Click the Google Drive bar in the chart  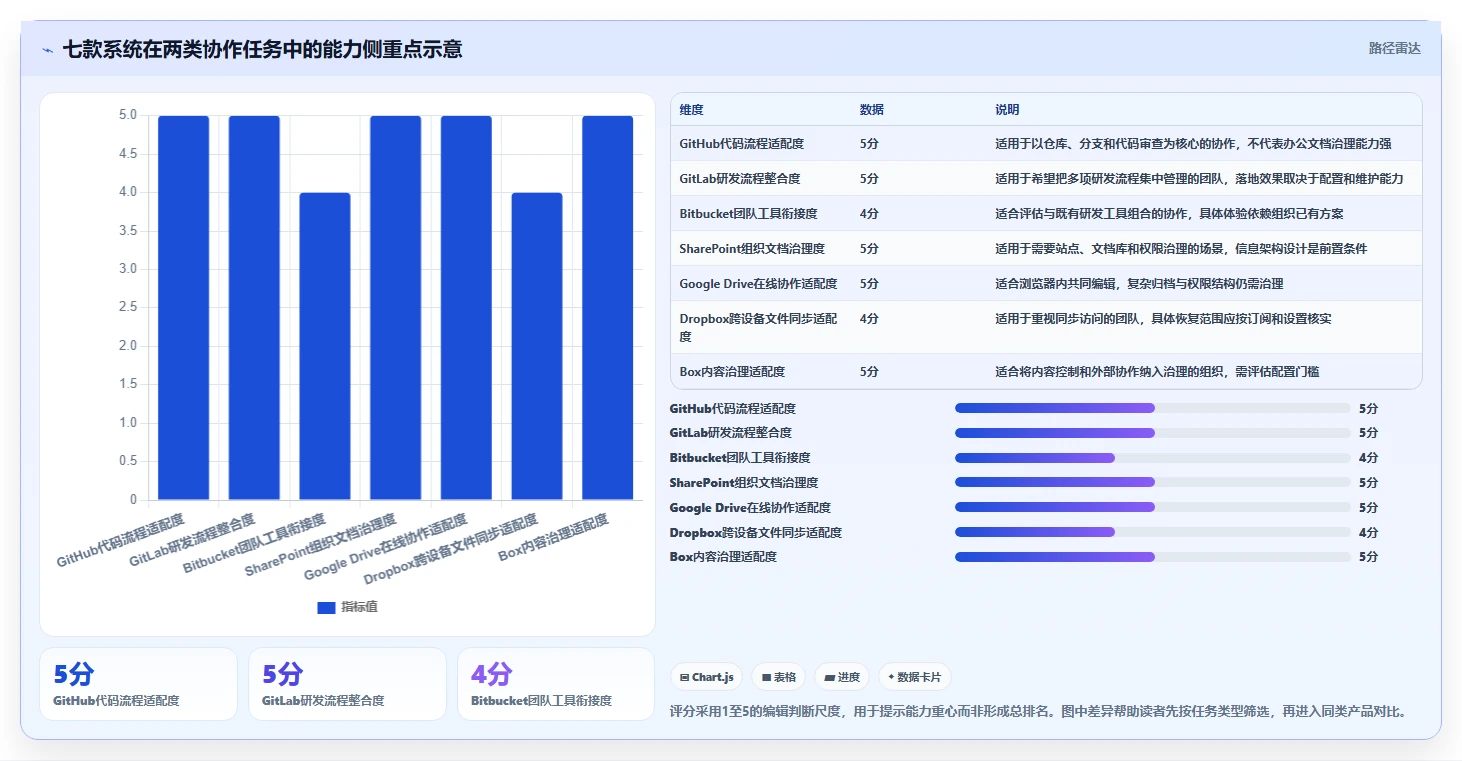click(466, 308)
